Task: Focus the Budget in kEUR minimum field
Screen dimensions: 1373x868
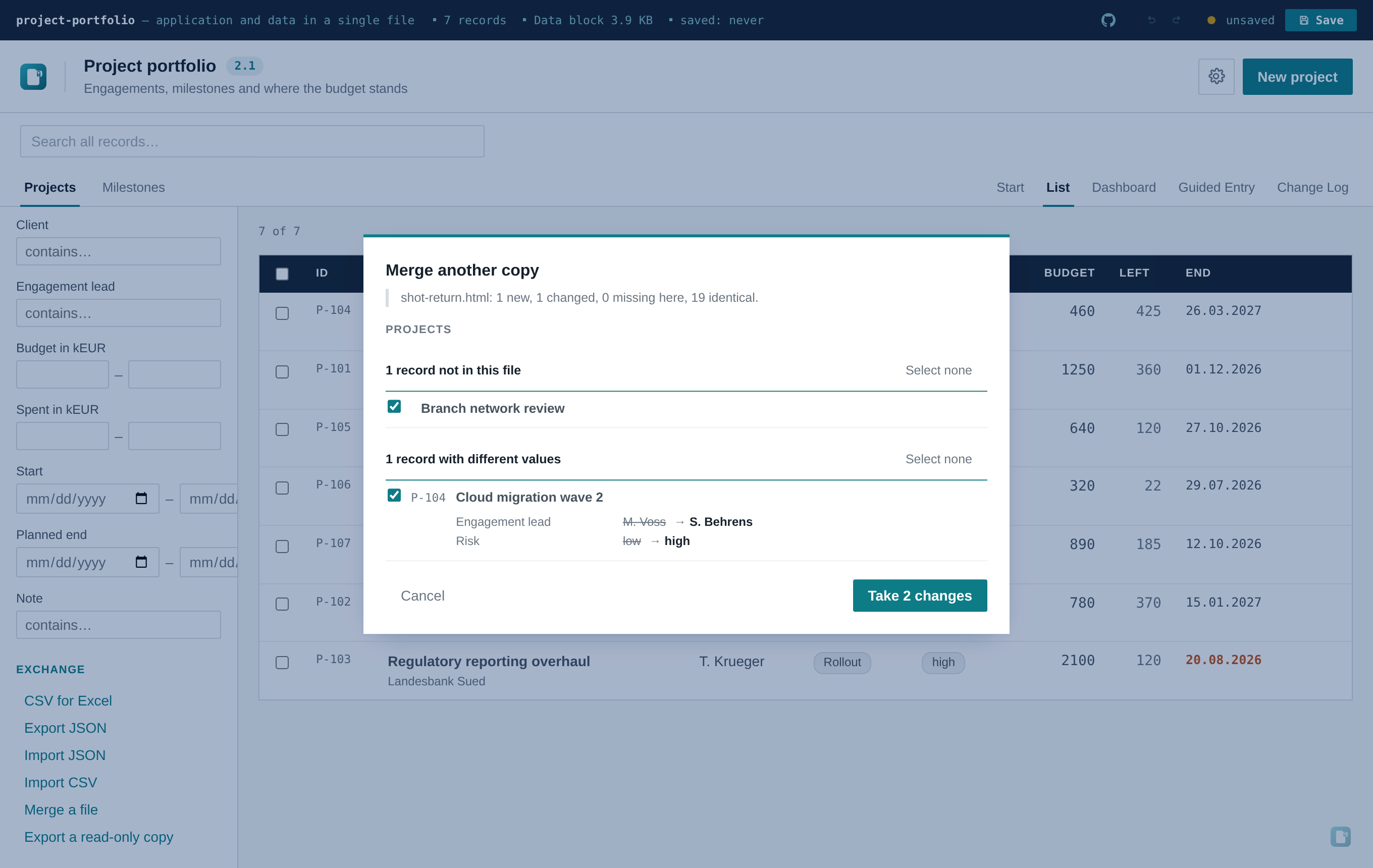Action: (x=62, y=374)
